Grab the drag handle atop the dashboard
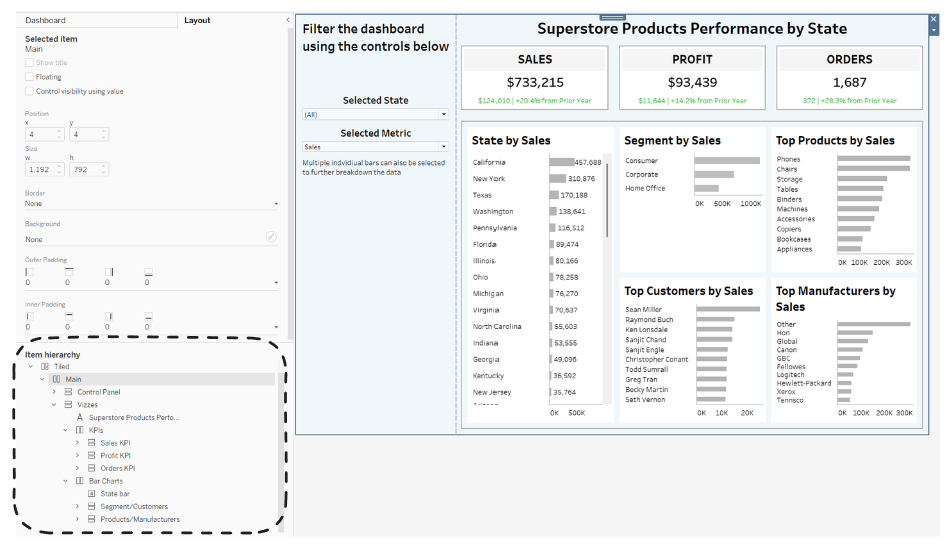 tap(610, 17)
